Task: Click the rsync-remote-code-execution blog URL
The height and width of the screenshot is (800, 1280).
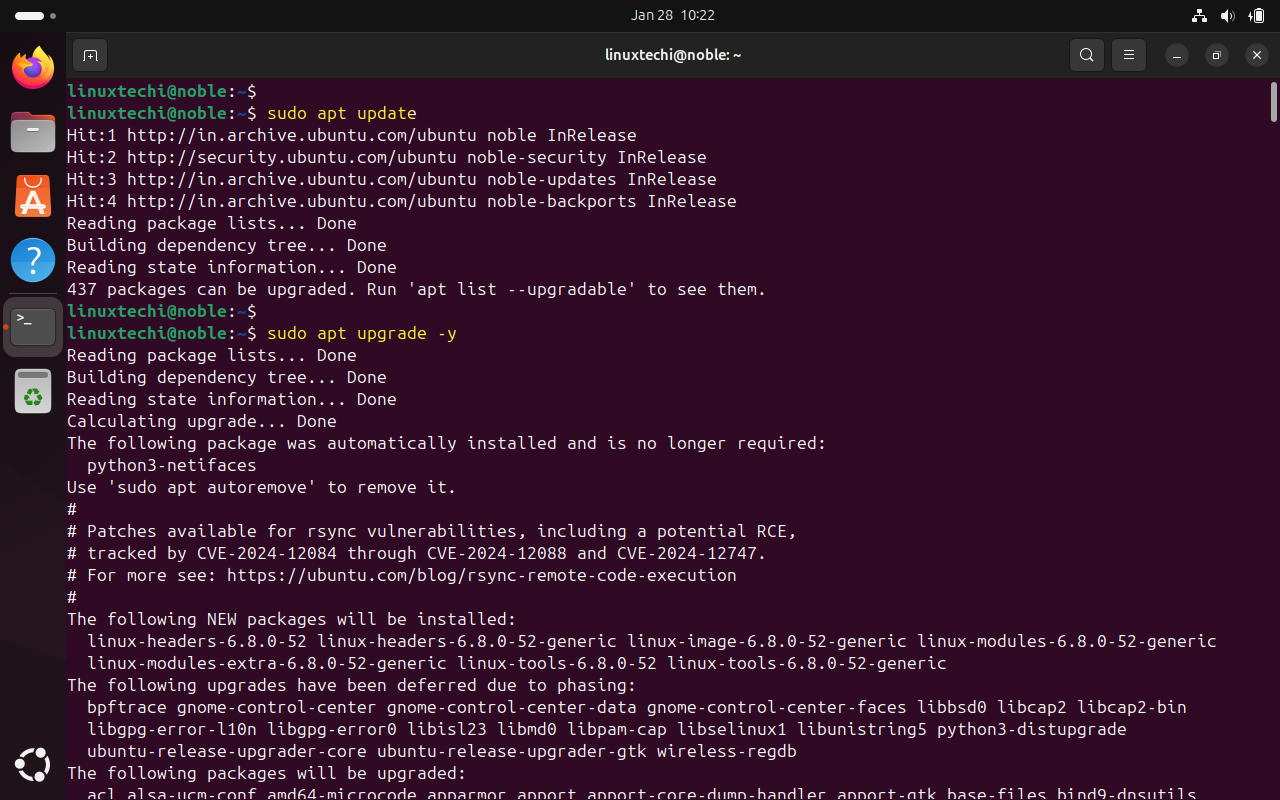Action: pos(482,575)
